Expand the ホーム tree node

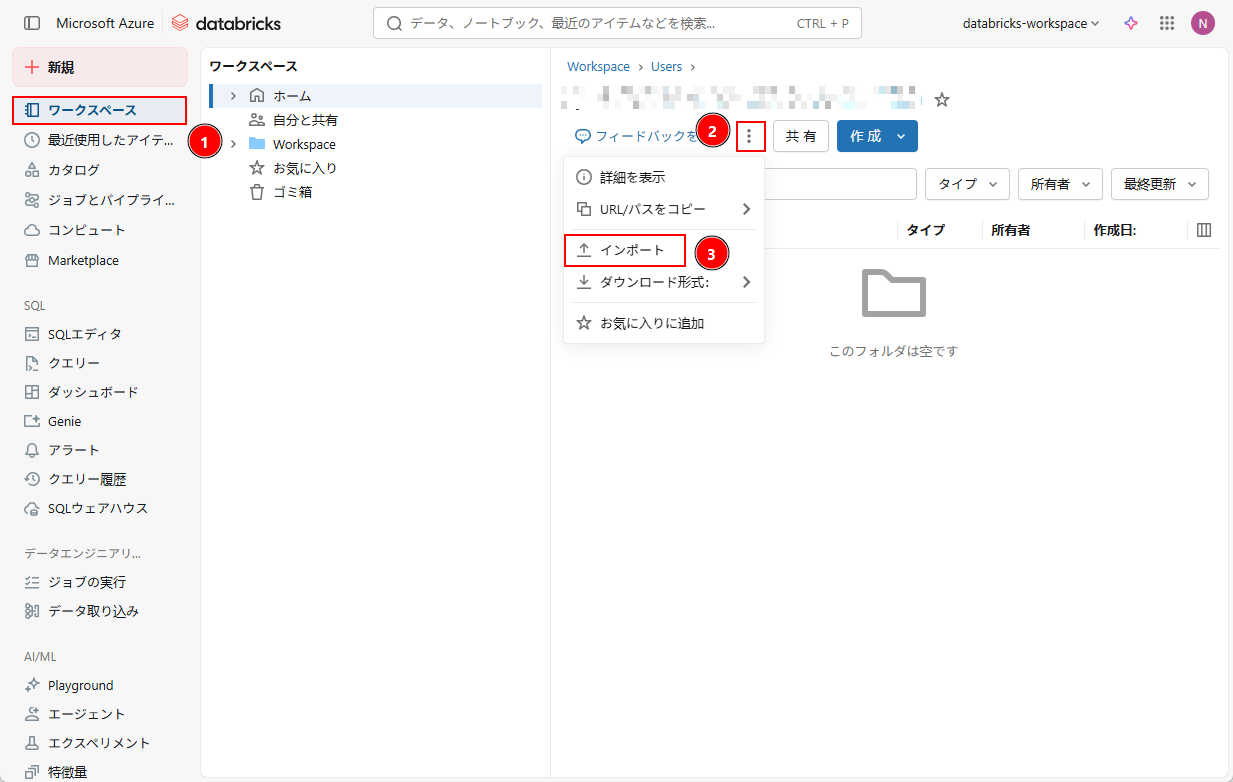233,96
